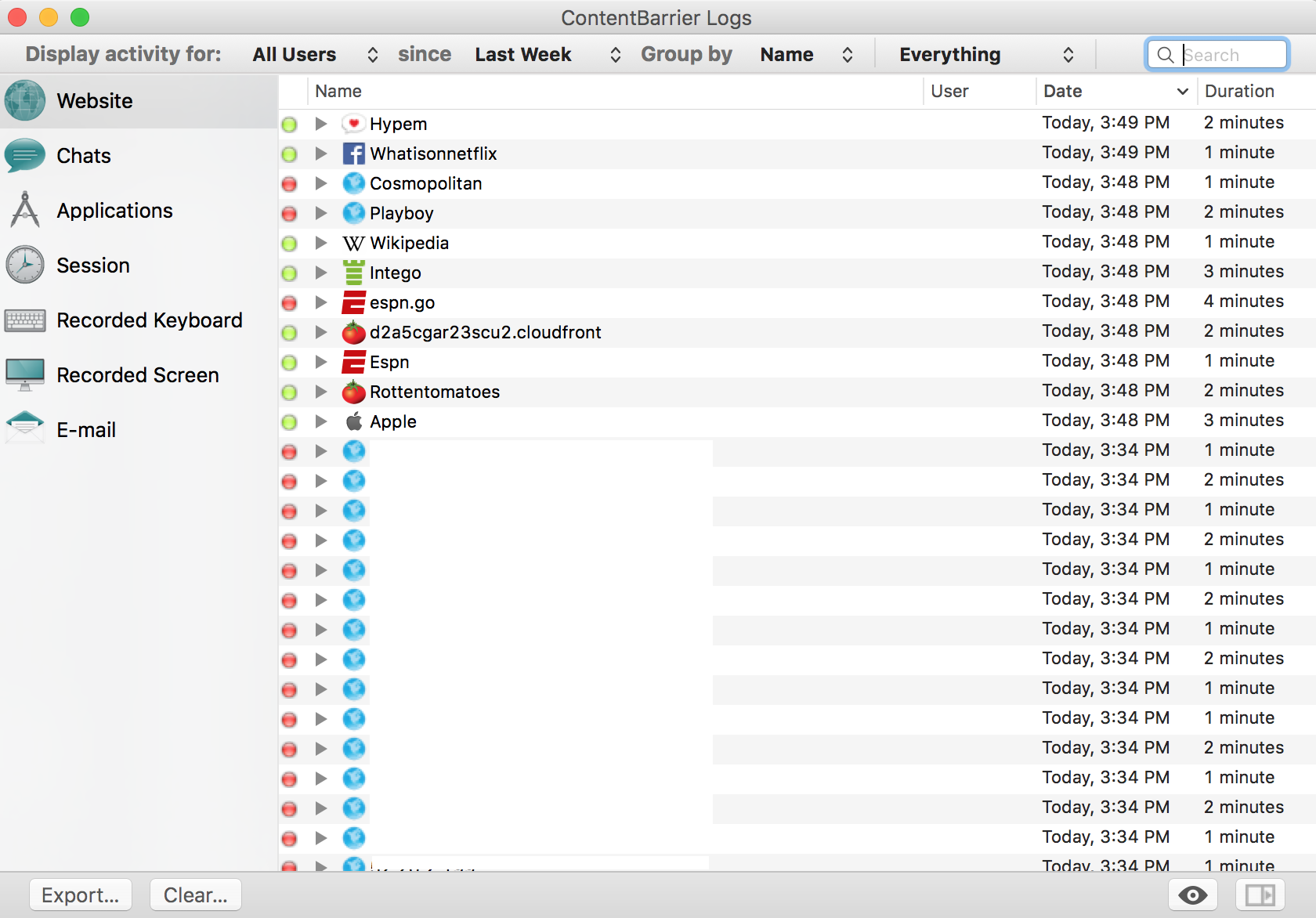Click the Apple logo favicon
Screen dimensions: 1316x918
tap(354, 421)
